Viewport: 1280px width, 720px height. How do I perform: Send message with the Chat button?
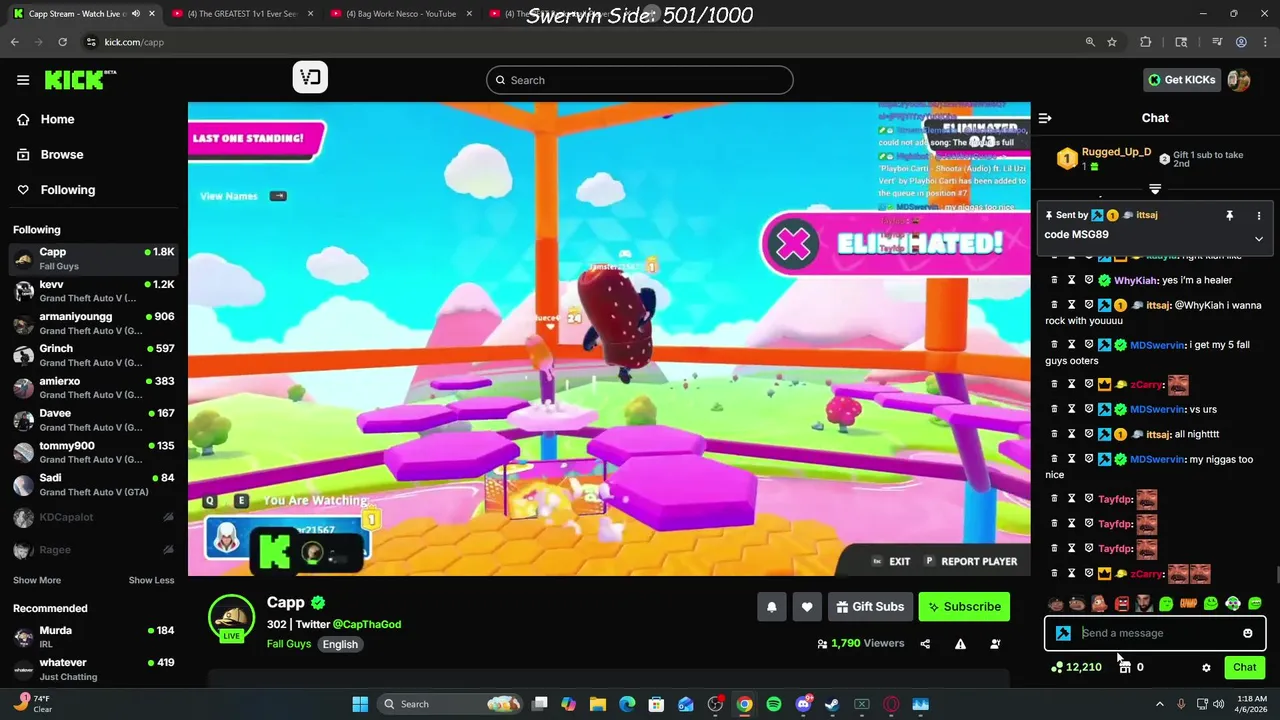(x=1244, y=667)
